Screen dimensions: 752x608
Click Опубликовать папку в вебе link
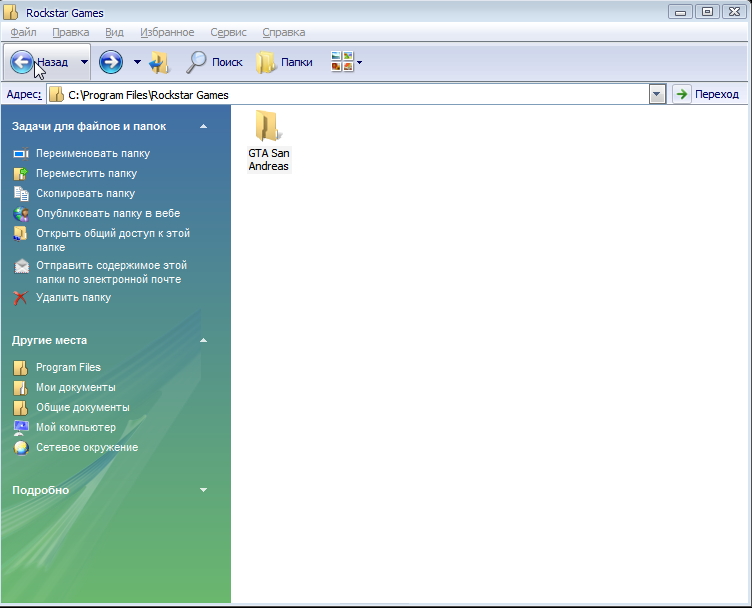point(108,213)
